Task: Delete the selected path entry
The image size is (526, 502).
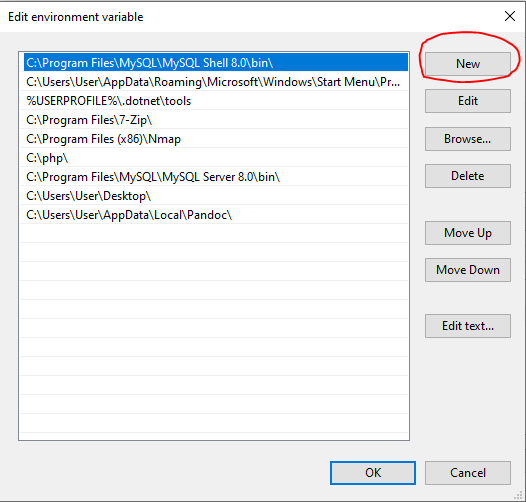Action: (x=468, y=176)
